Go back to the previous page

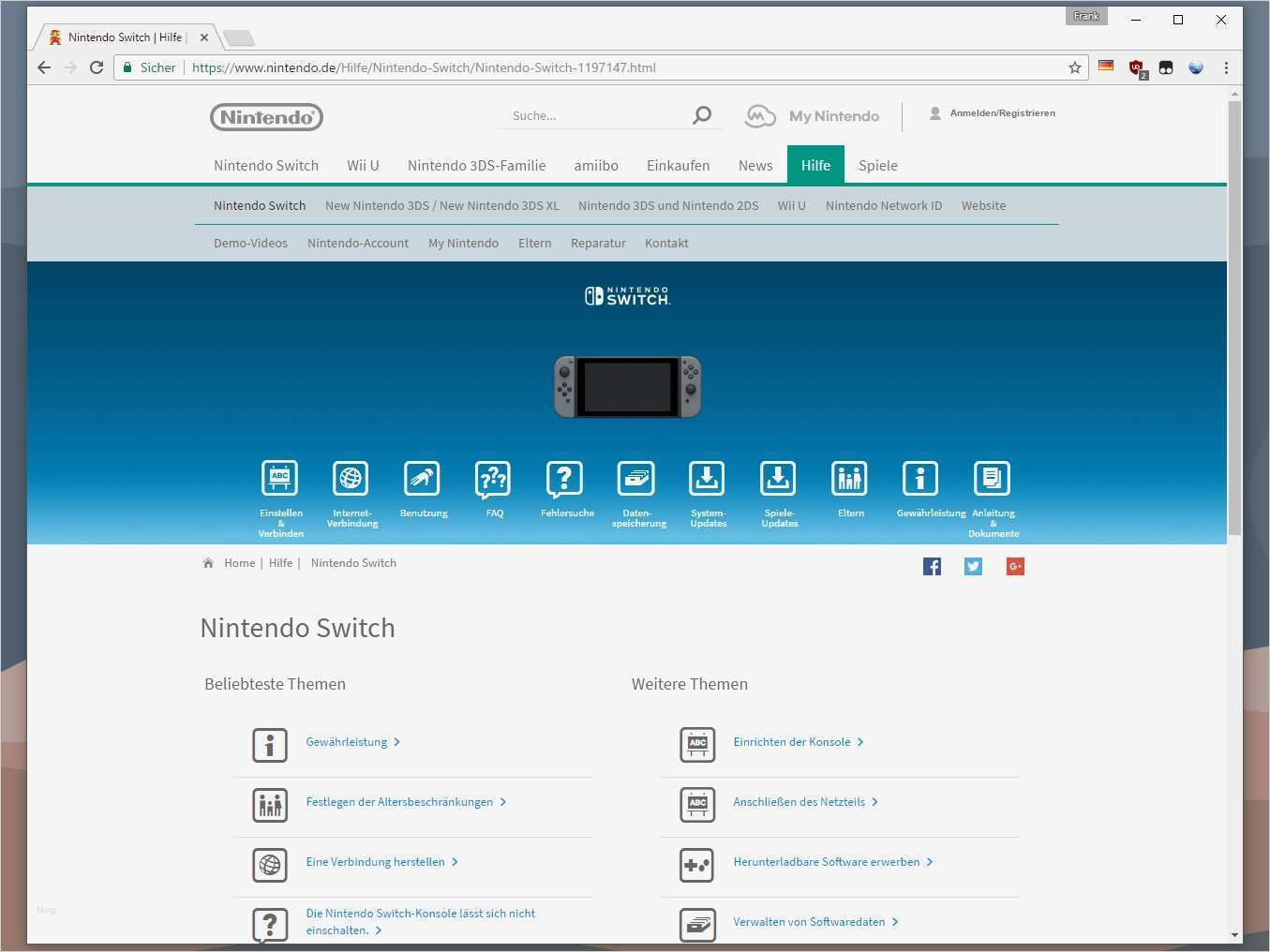pos(44,67)
